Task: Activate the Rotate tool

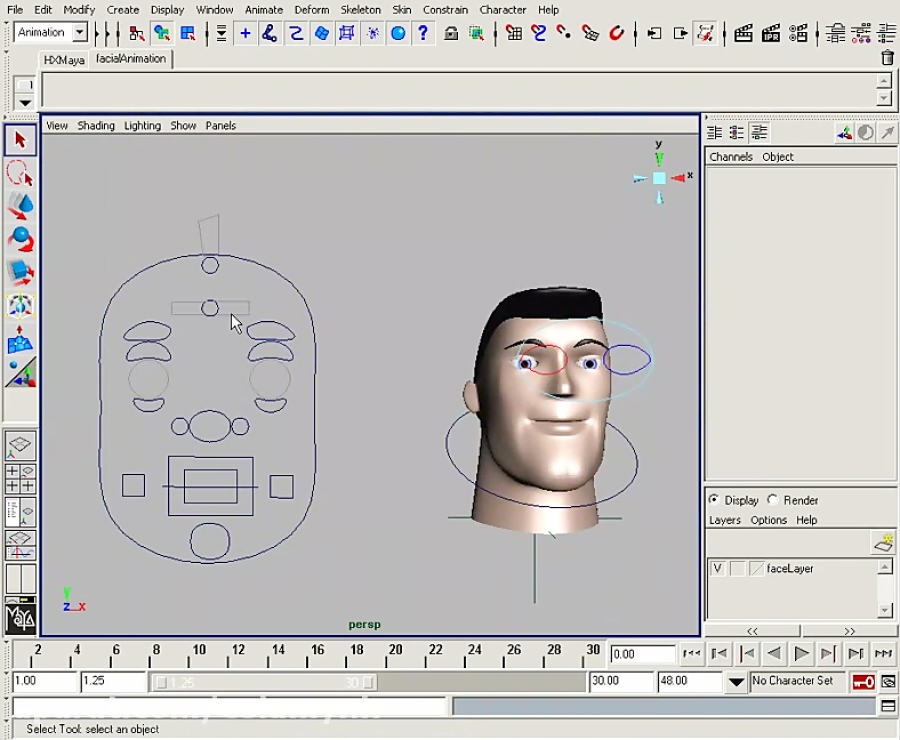Action: point(21,238)
